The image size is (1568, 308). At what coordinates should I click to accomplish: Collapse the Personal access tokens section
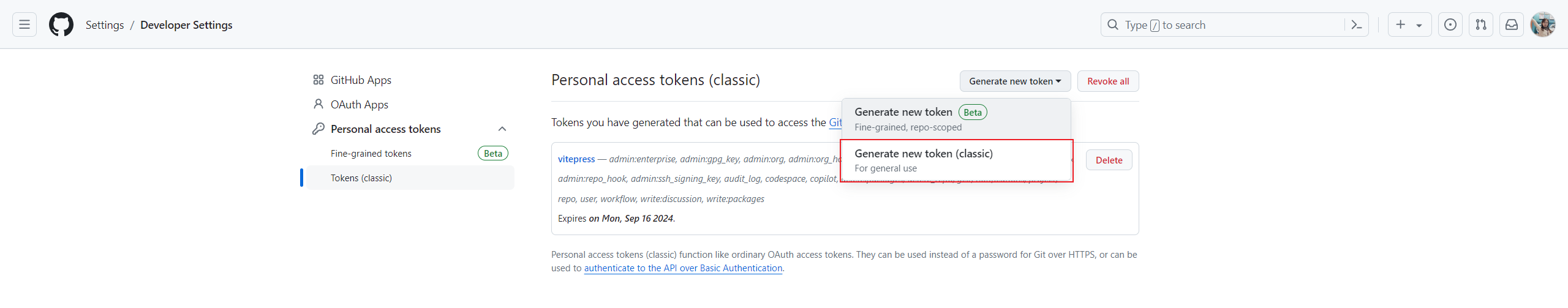click(502, 129)
